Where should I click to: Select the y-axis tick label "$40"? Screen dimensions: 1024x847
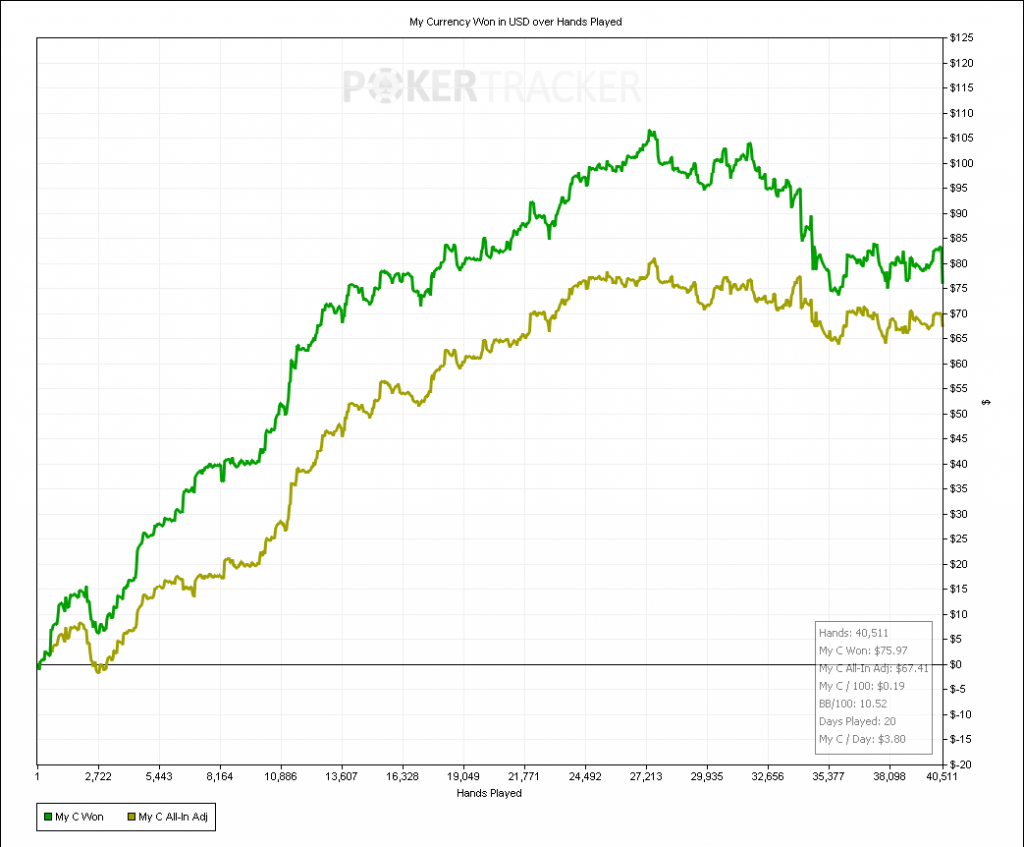point(959,464)
